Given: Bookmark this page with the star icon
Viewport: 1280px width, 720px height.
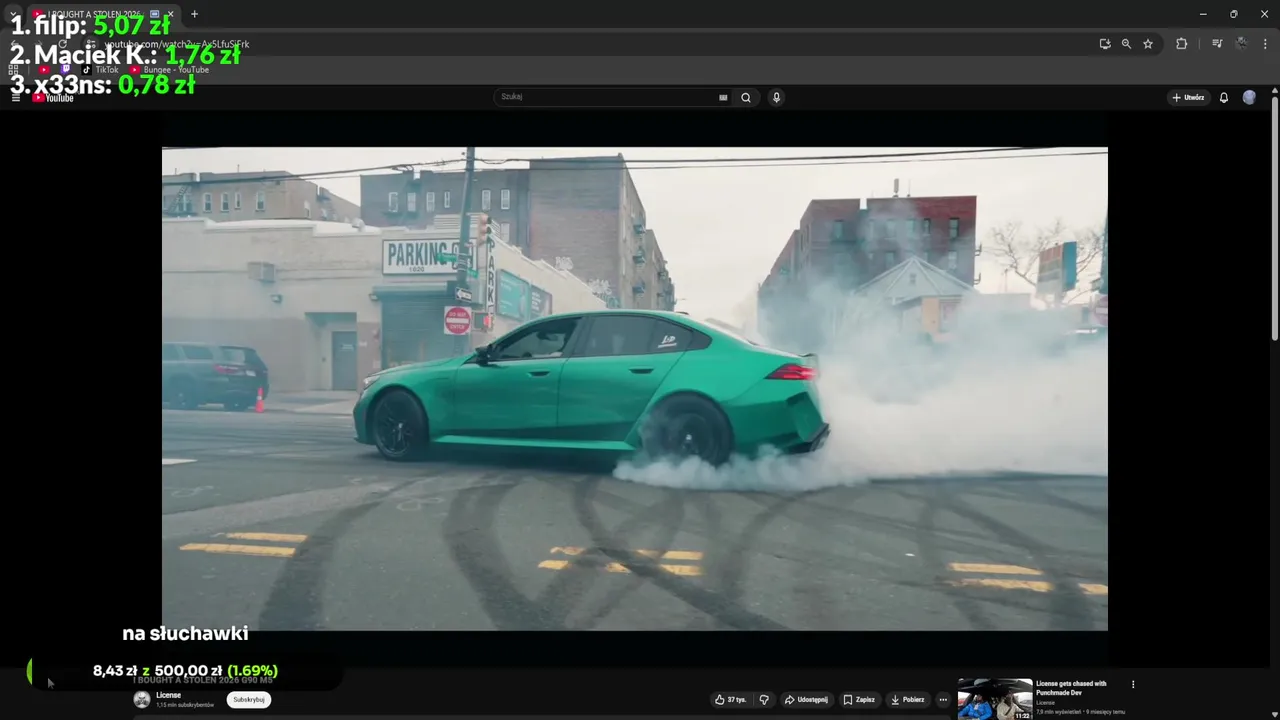Looking at the screenshot, I should [1148, 44].
